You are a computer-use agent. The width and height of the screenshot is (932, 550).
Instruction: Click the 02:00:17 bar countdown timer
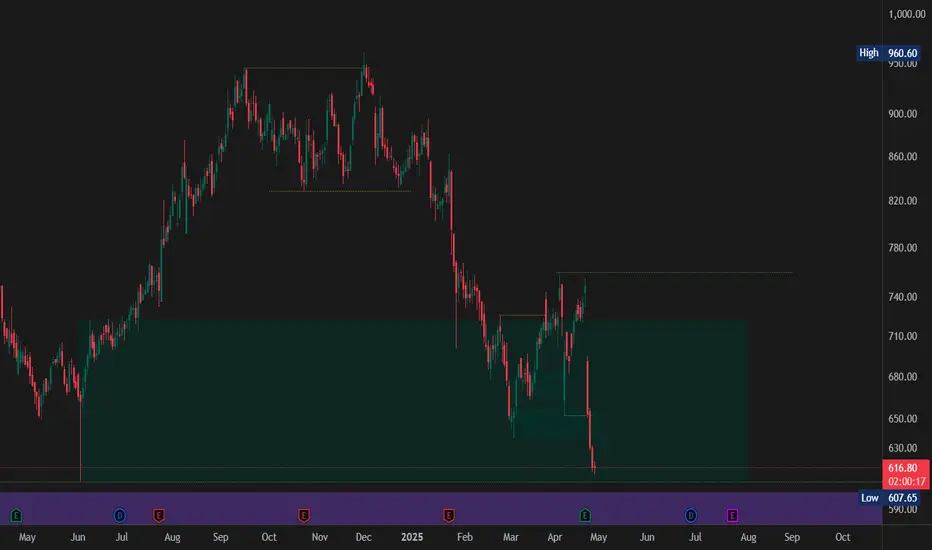coord(906,482)
